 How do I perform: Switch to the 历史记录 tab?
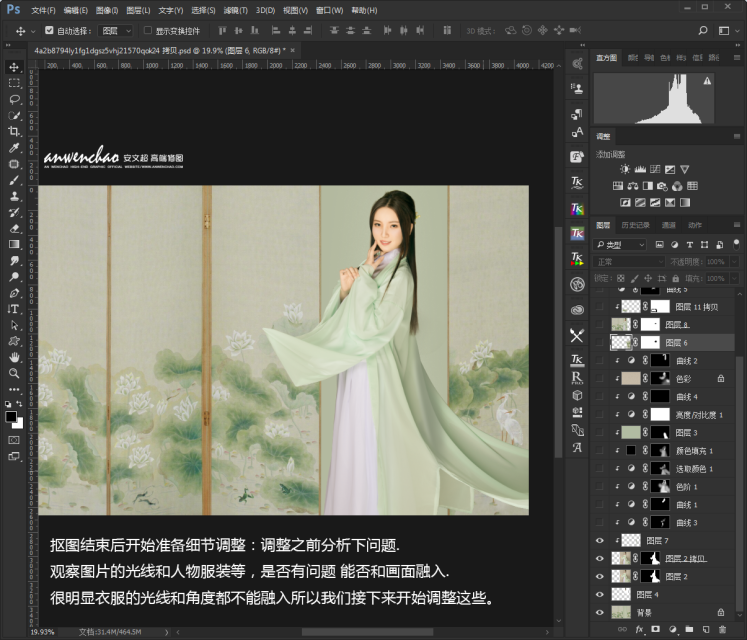click(x=635, y=225)
